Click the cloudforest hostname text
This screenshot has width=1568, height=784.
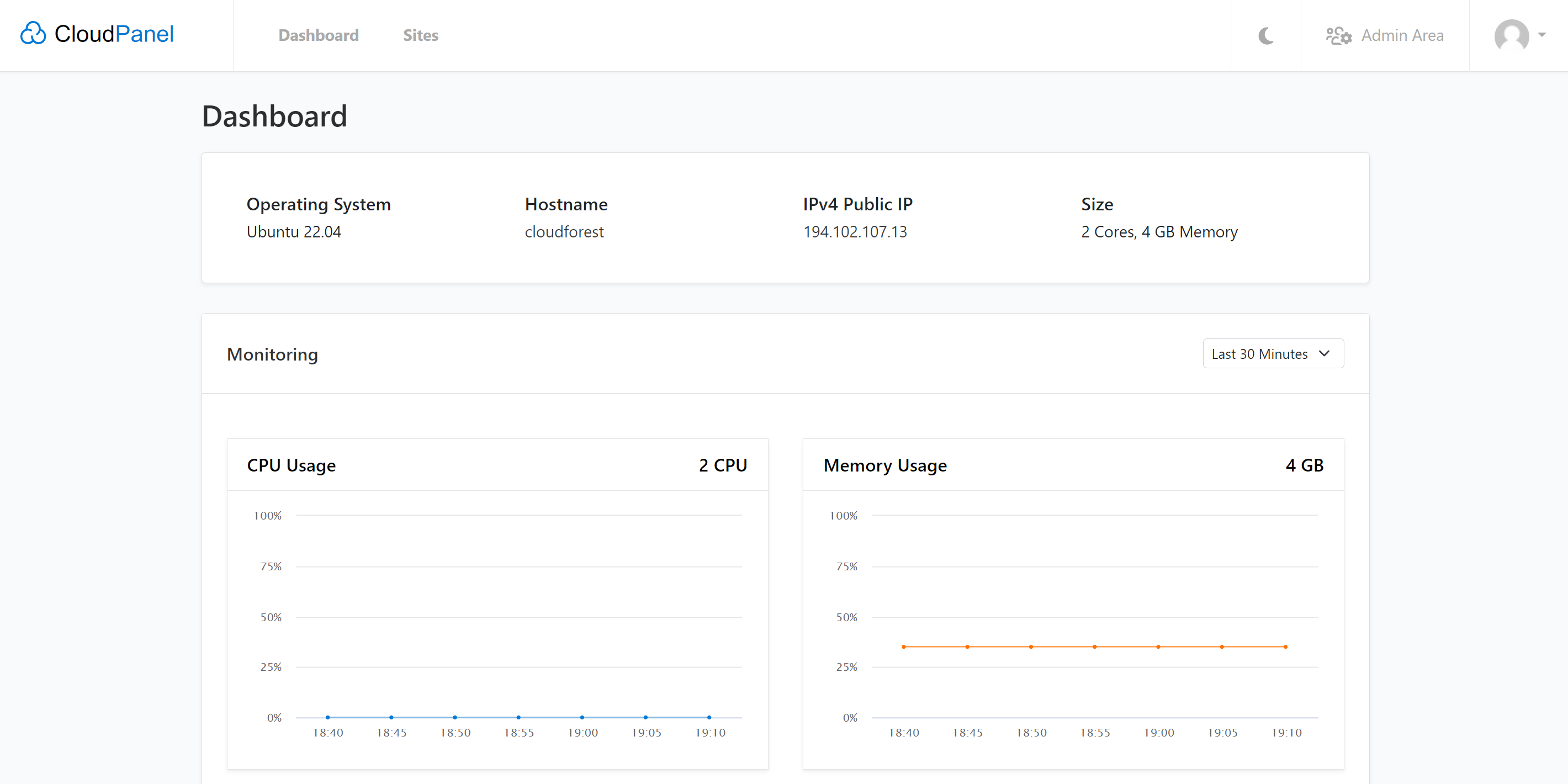564,232
